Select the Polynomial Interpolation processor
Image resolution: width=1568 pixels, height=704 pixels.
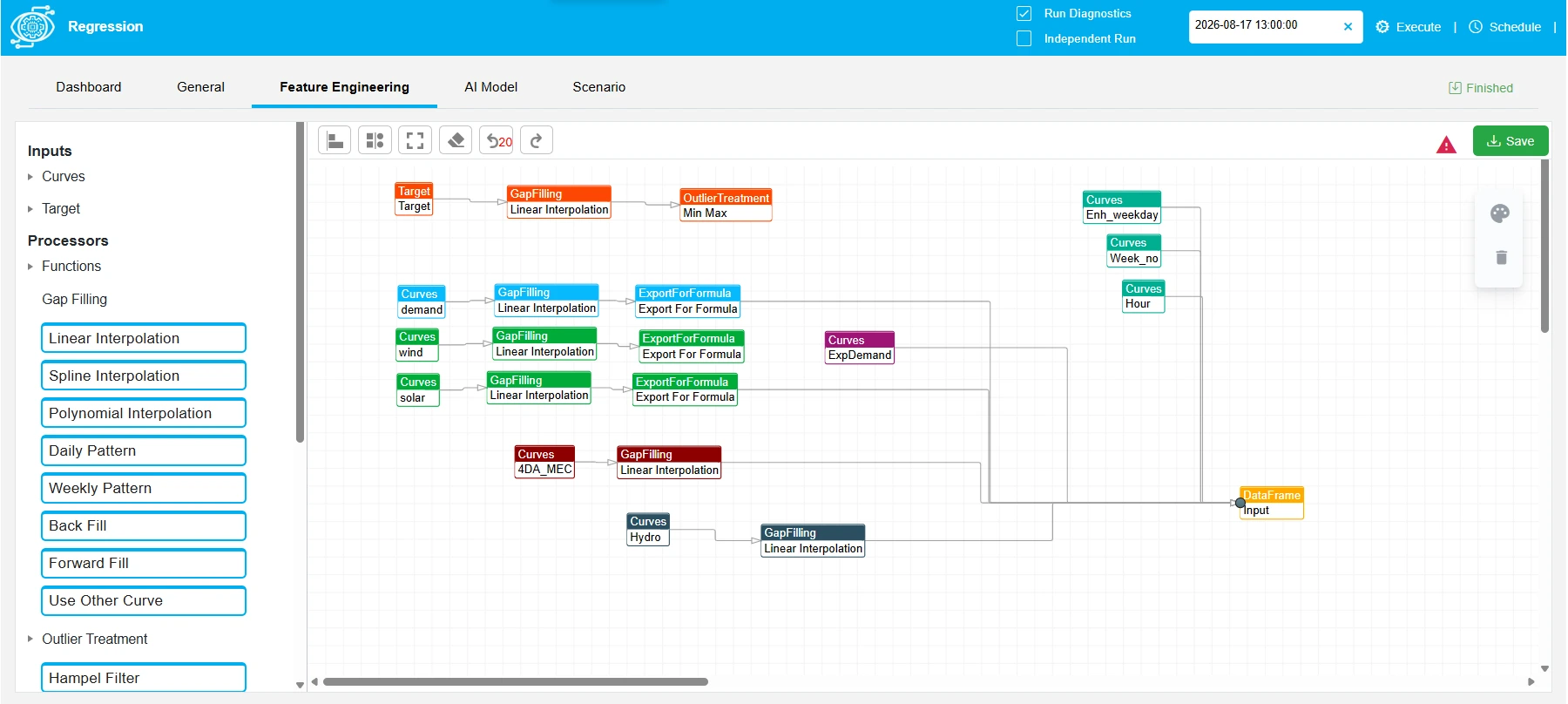click(x=144, y=413)
